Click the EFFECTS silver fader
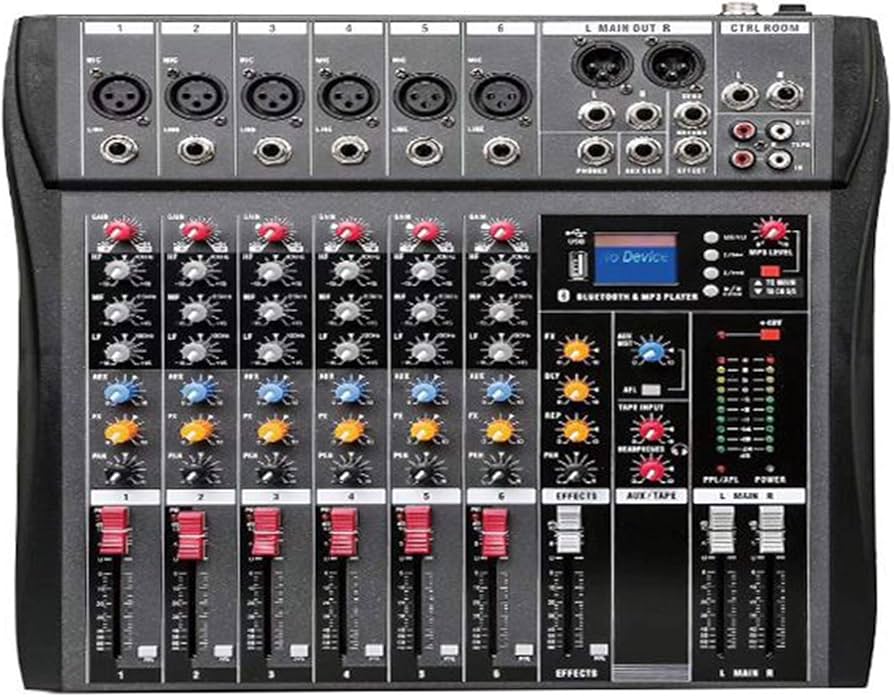This screenshot has height=697, width=894. point(567,529)
